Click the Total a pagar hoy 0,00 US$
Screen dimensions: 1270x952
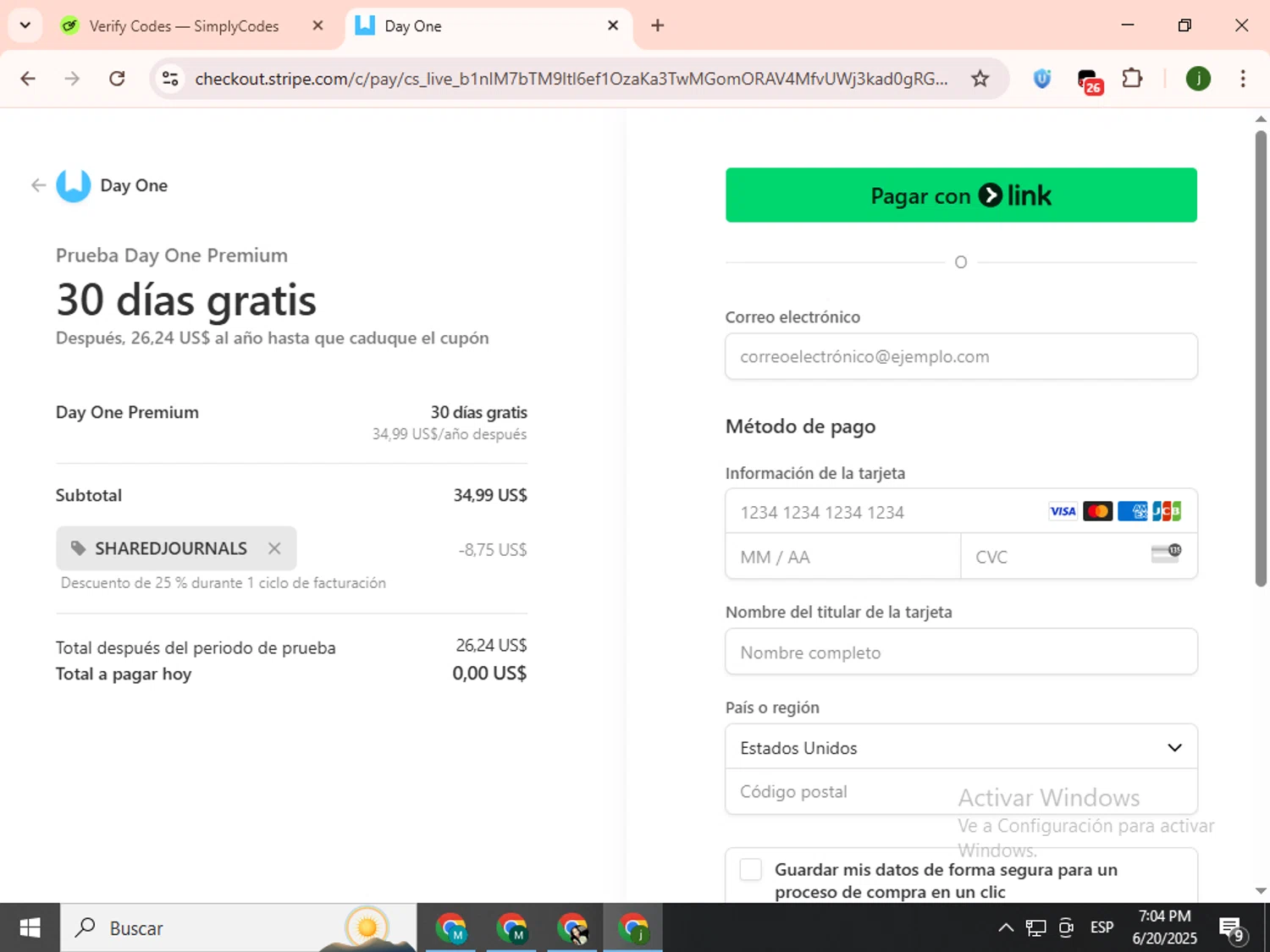[x=489, y=673]
